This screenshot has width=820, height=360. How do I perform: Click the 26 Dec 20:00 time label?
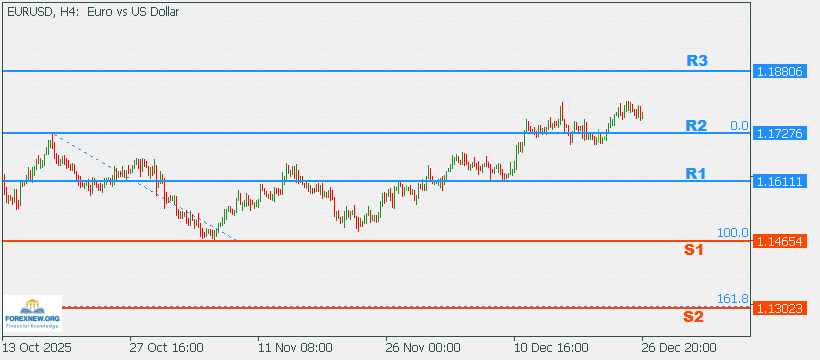(x=679, y=348)
